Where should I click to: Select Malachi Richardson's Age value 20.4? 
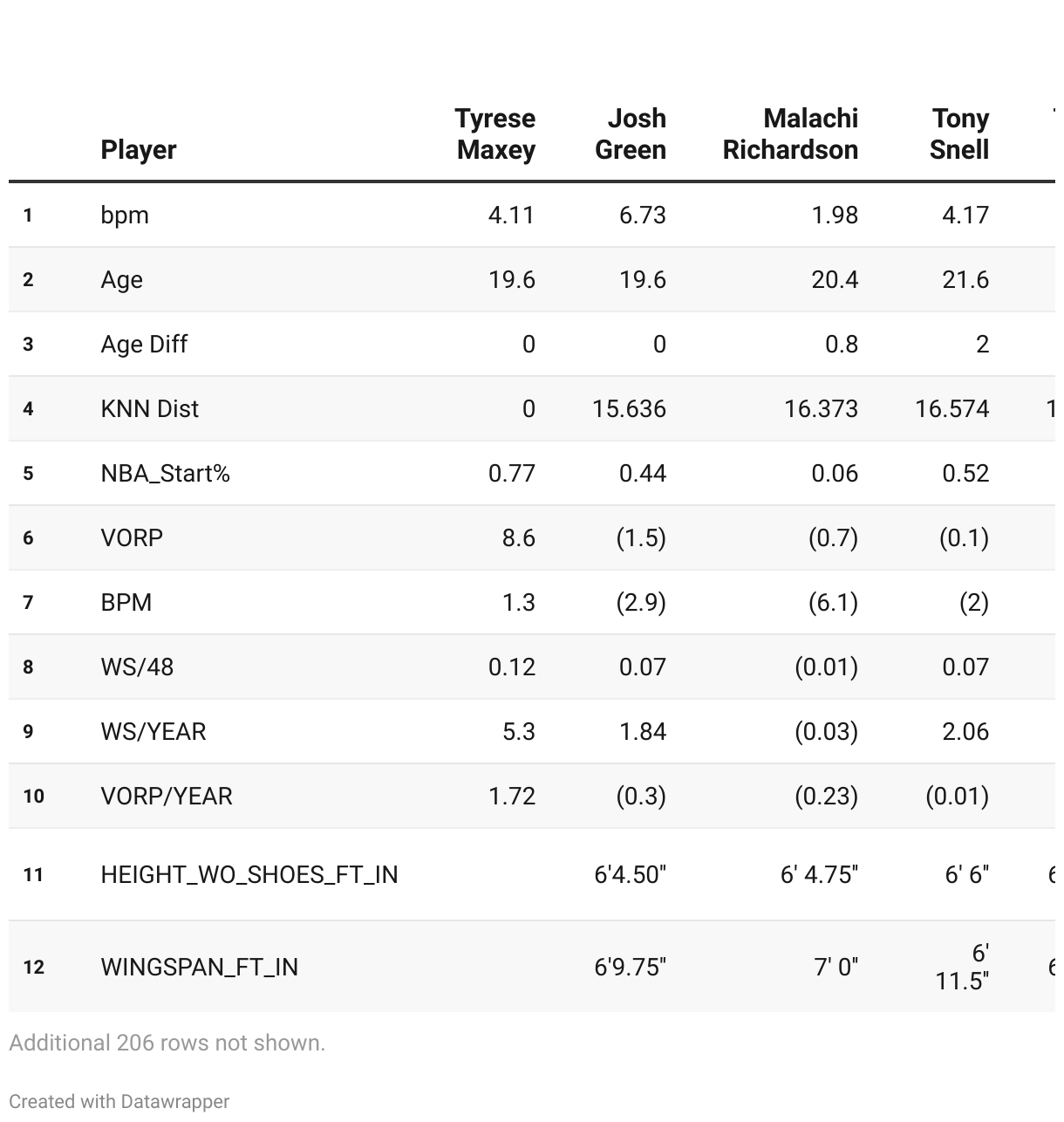click(835, 280)
